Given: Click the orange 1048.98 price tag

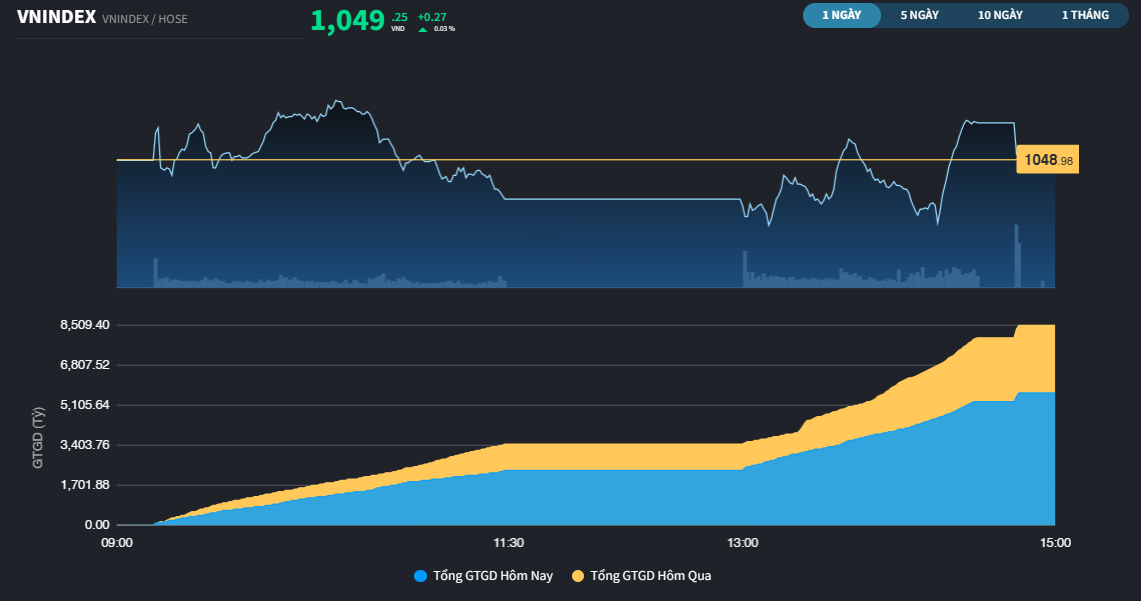Looking at the screenshot, I should (x=1045, y=158).
